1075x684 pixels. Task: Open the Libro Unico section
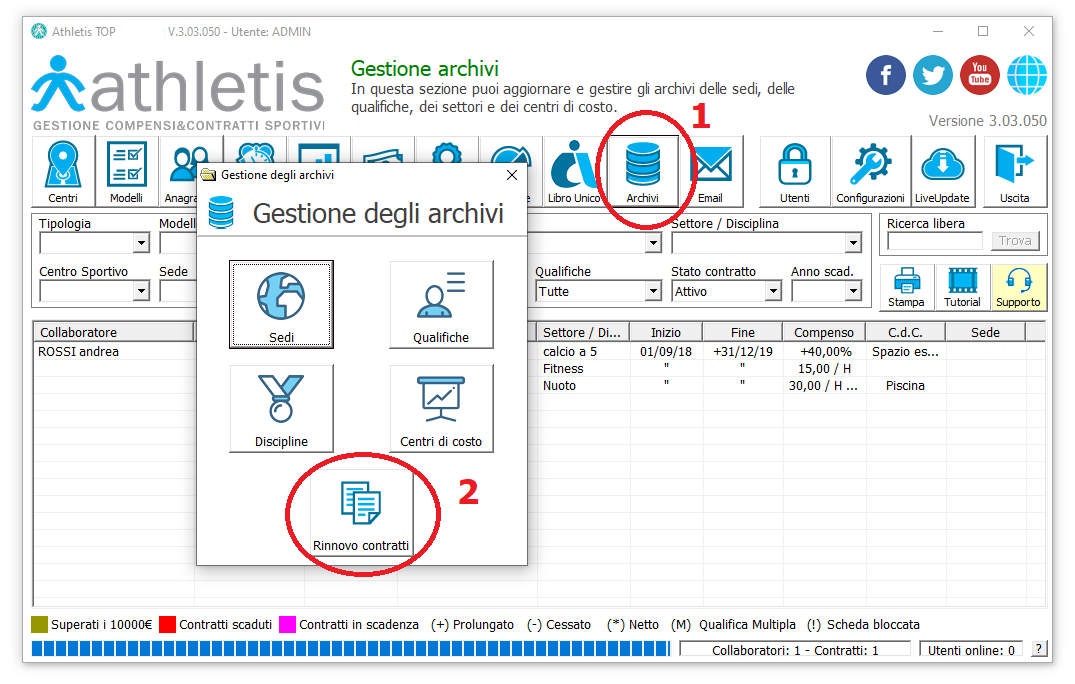click(575, 172)
